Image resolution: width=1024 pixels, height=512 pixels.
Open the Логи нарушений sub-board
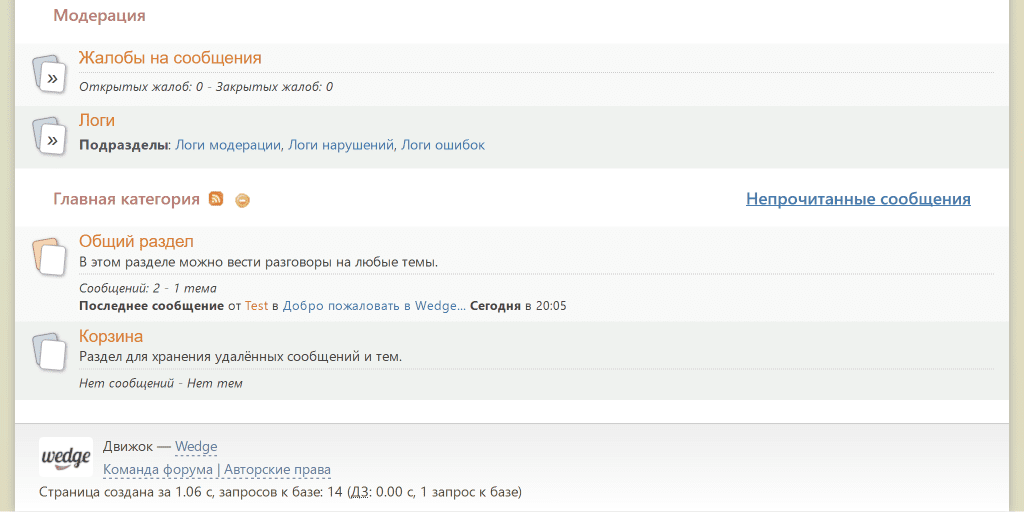[341, 145]
